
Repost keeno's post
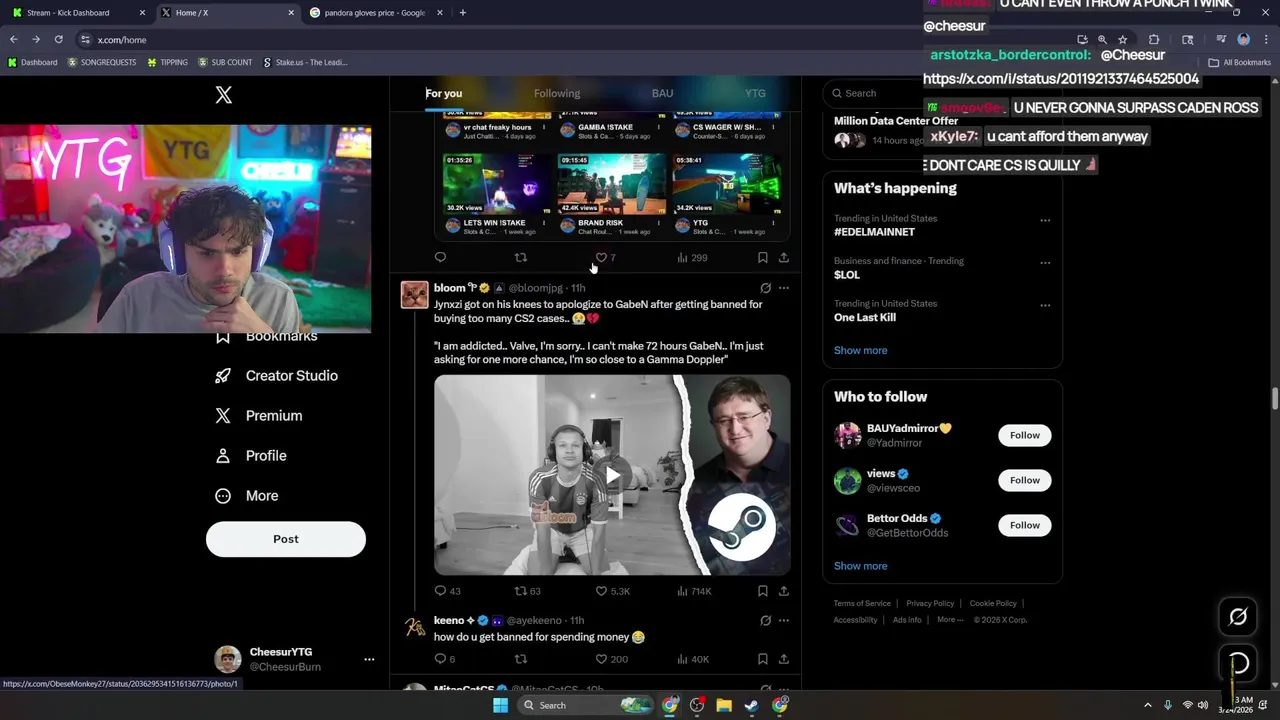(x=520, y=659)
